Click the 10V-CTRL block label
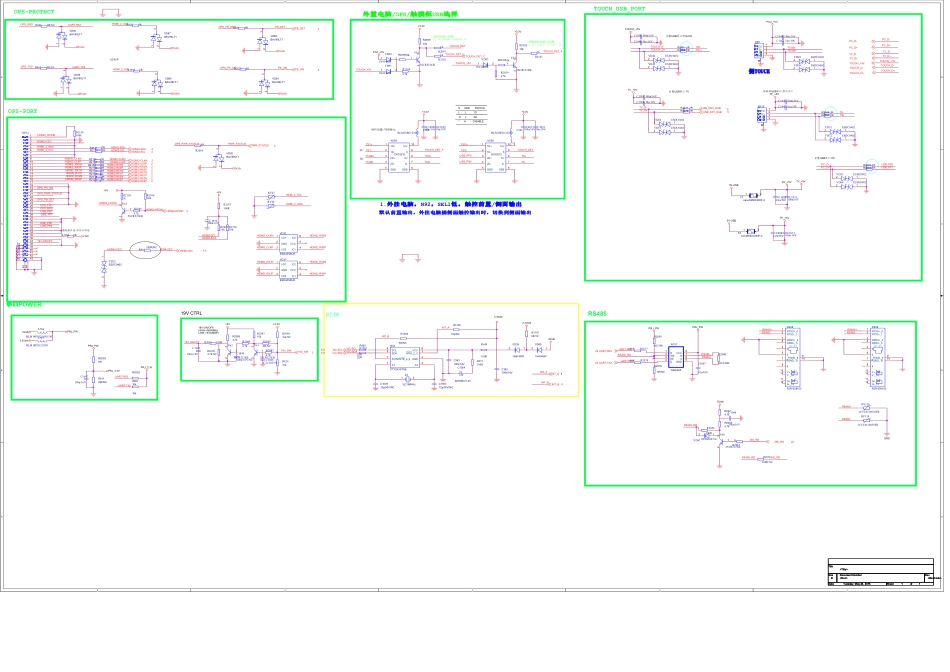950x672 pixels. pyautogui.click(x=191, y=313)
